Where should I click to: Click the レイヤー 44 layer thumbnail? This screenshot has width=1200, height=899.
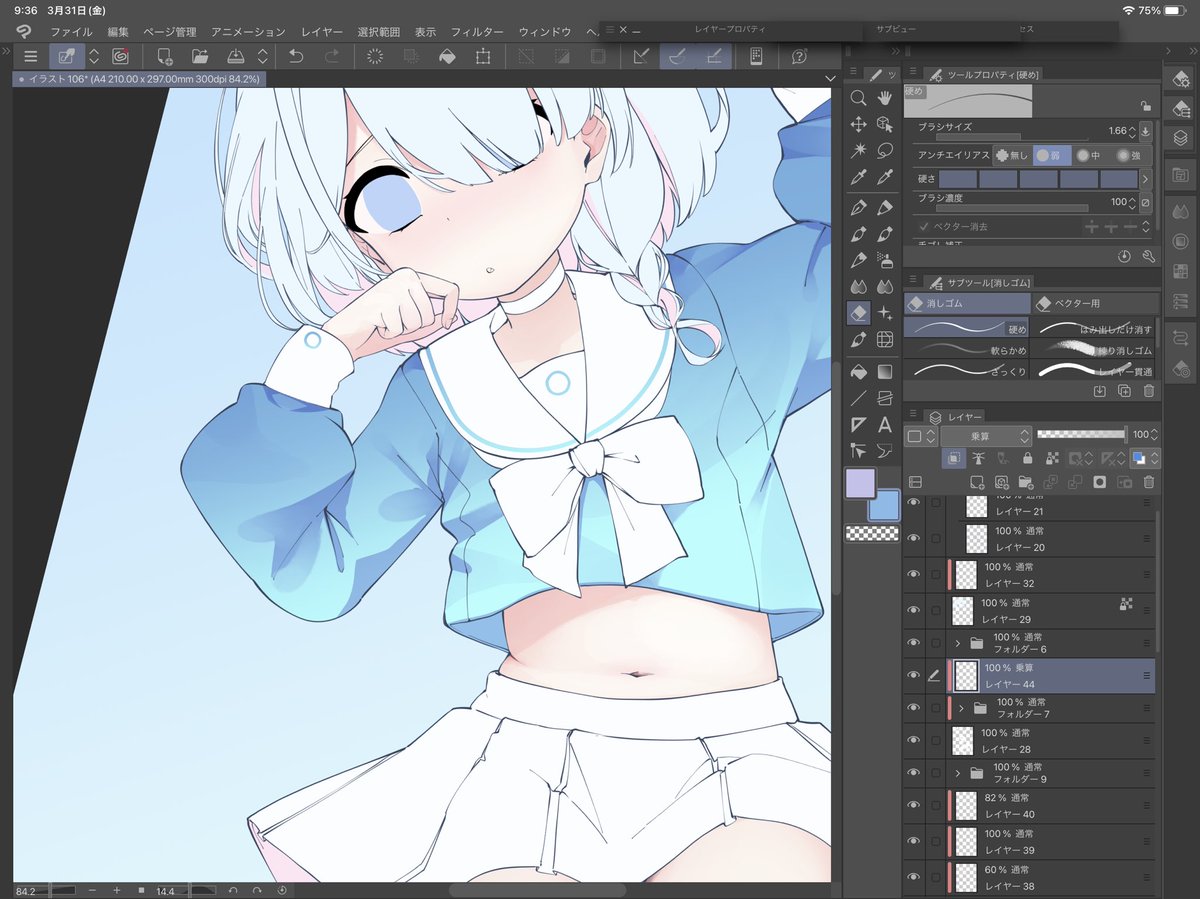click(965, 676)
